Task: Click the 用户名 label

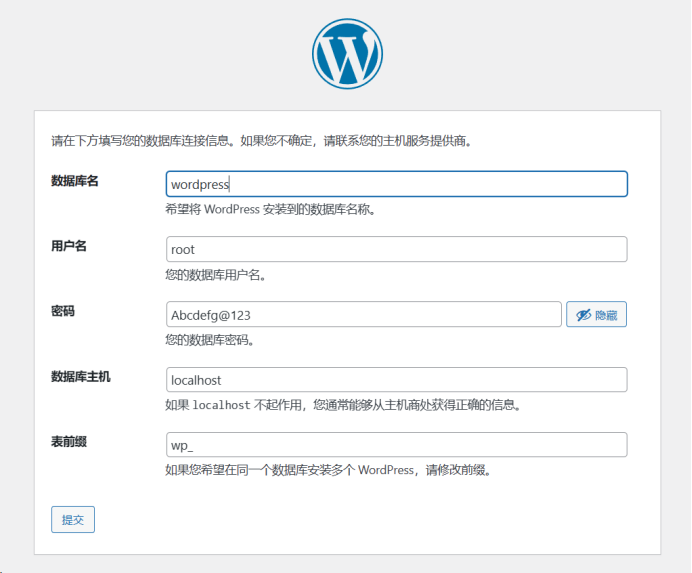Action: (69, 246)
